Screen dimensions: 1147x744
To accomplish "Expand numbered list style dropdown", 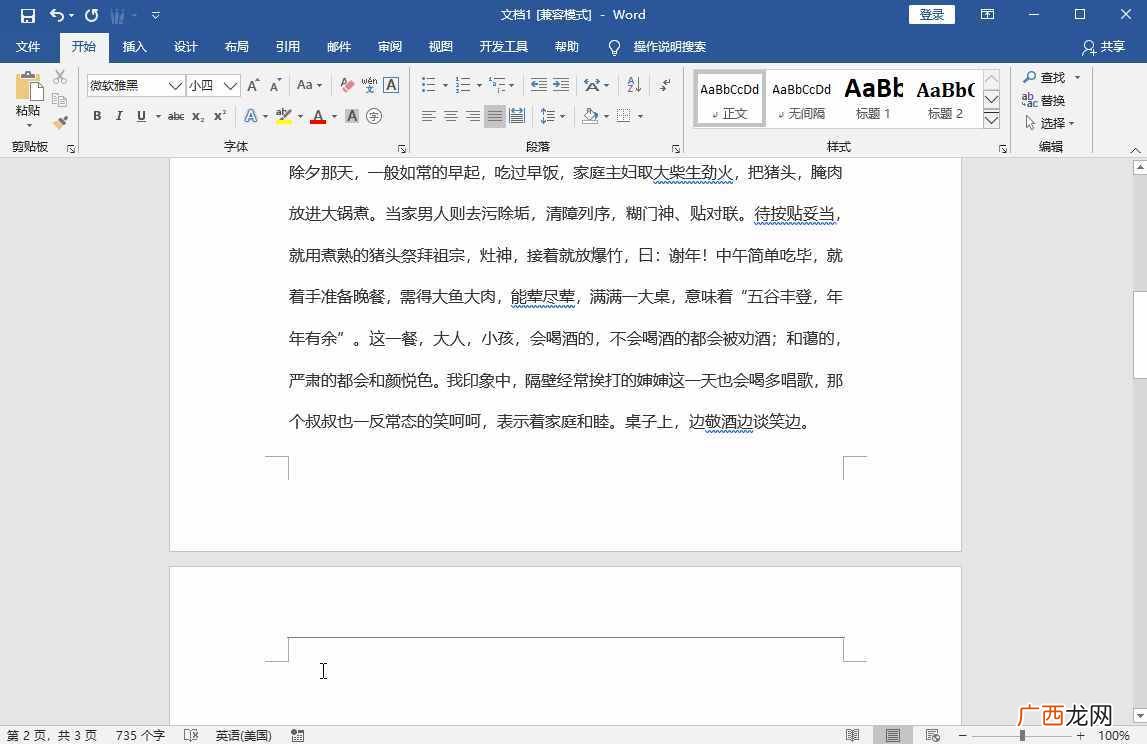I will 479,86.
